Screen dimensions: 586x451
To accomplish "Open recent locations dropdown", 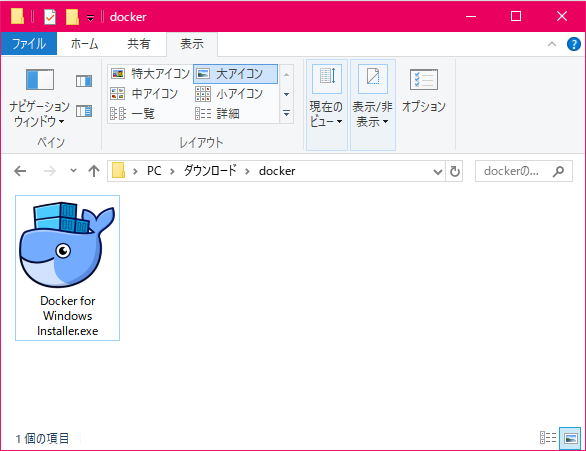I will click(x=73, y=171).
